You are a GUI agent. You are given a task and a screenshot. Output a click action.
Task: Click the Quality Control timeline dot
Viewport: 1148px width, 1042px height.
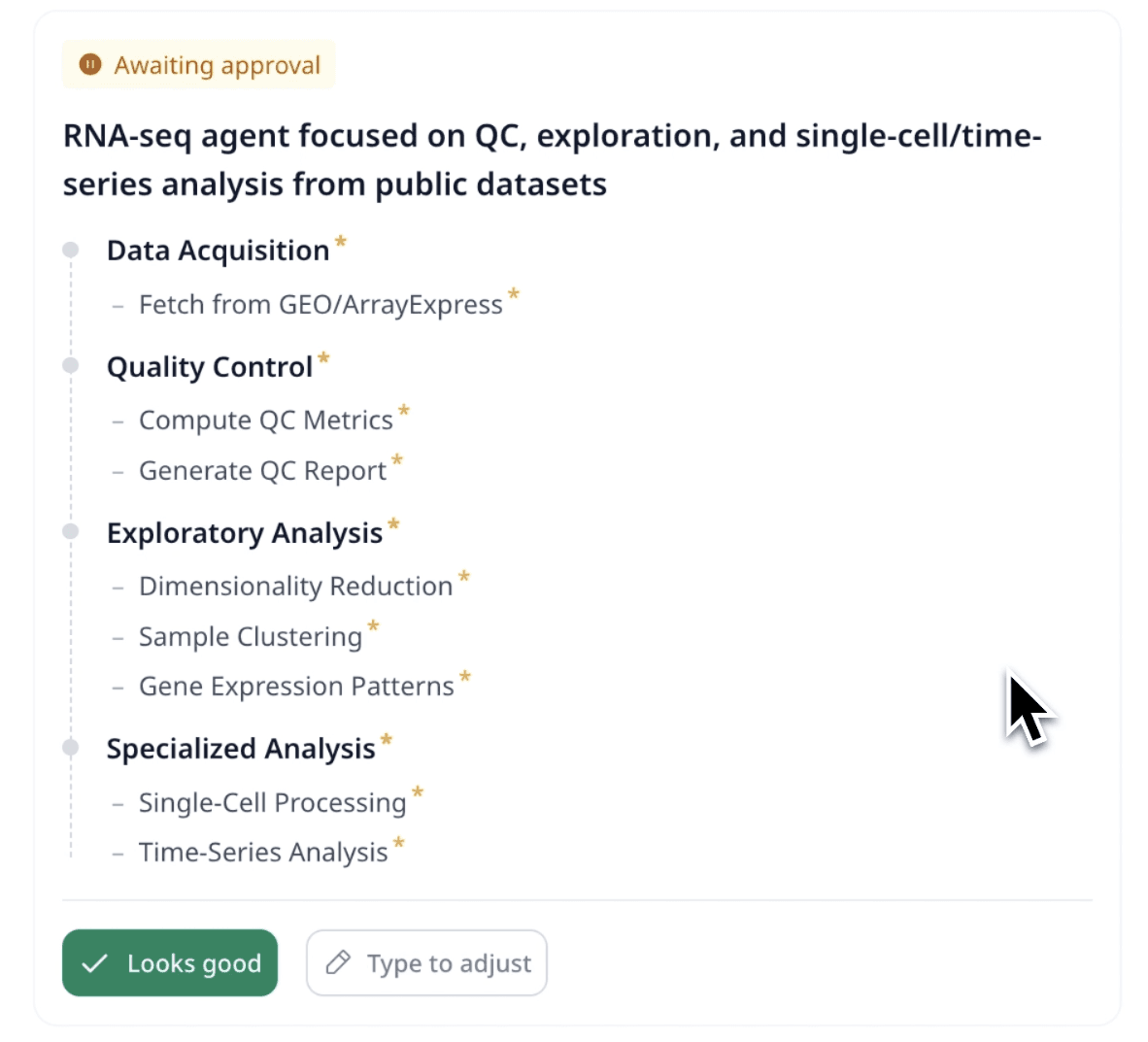[x=71, y=365]
